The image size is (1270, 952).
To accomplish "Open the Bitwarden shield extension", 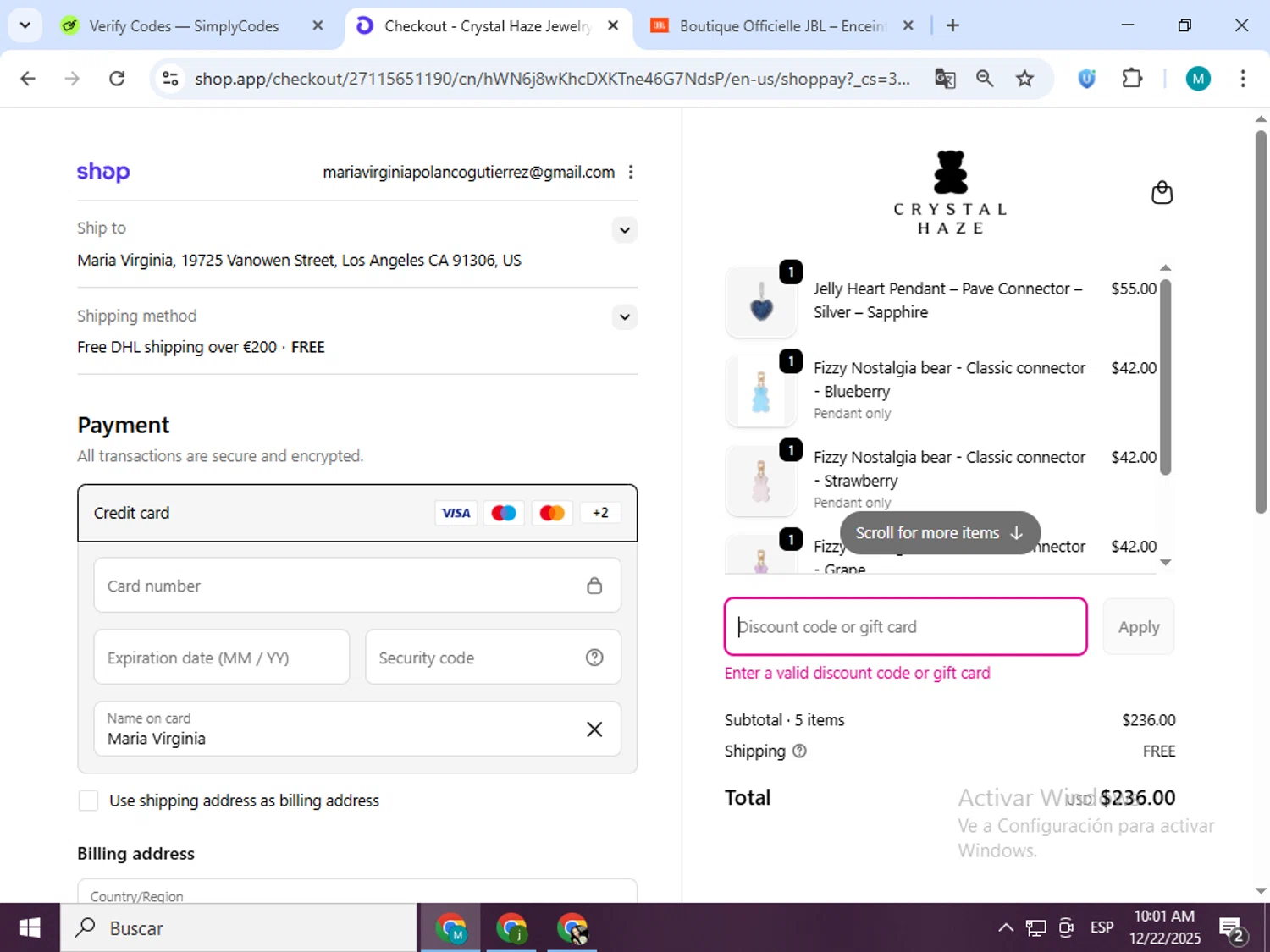I will pyautogui.click(x=1087, y=79).
